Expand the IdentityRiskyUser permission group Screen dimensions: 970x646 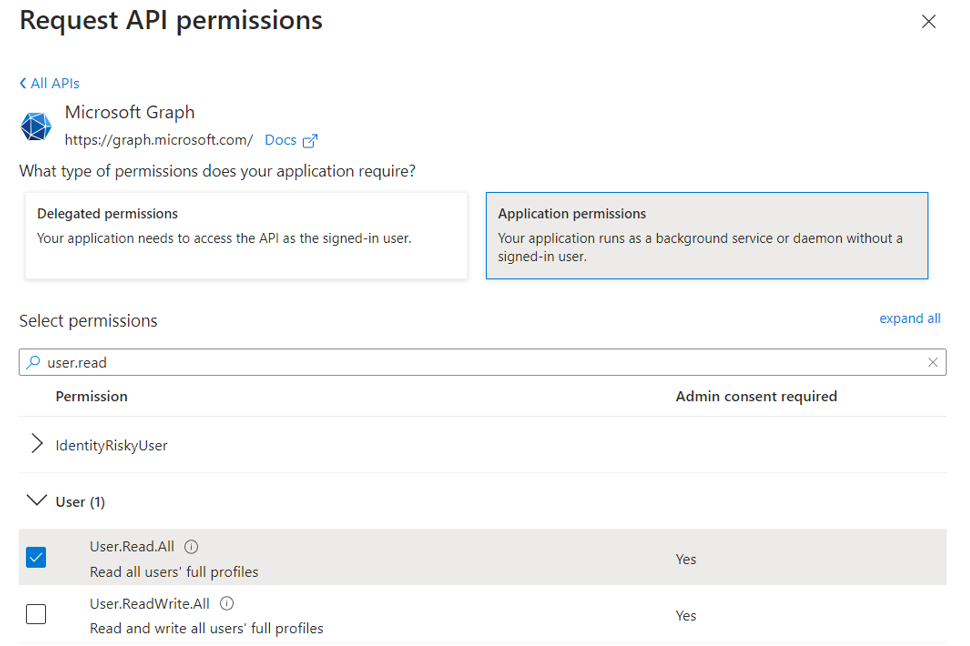pyautogui.click(x=37, y=444)
